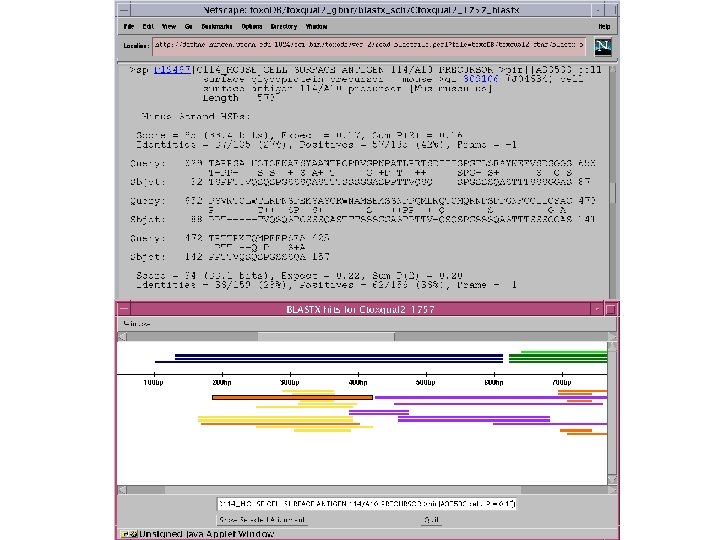720x540 pixels.
Task: Click upper scrollbar left arrow in applet
Action: [122, 337]
